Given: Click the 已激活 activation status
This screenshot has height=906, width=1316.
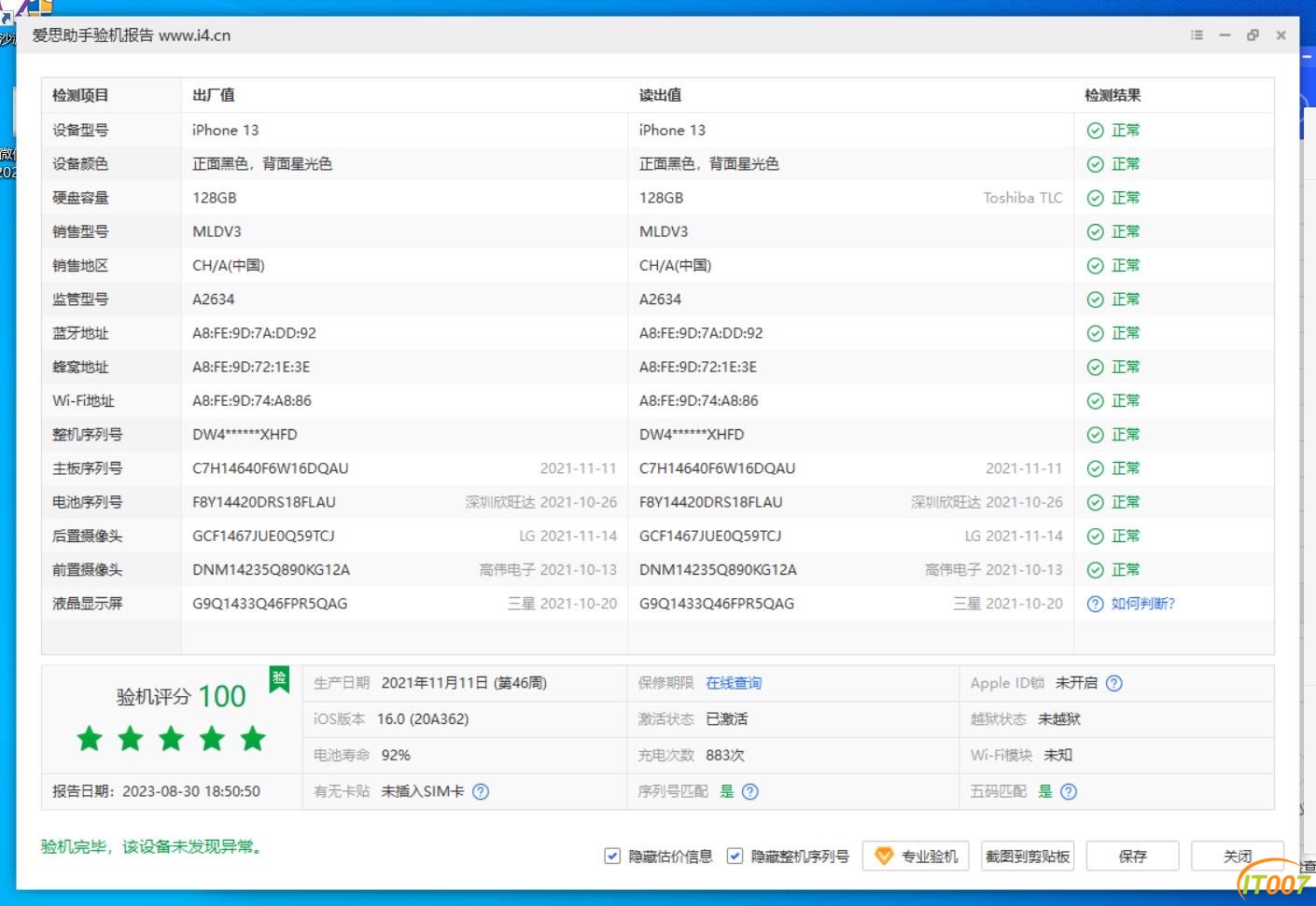Looking at the screenshot, I should [x=727, y=719].
